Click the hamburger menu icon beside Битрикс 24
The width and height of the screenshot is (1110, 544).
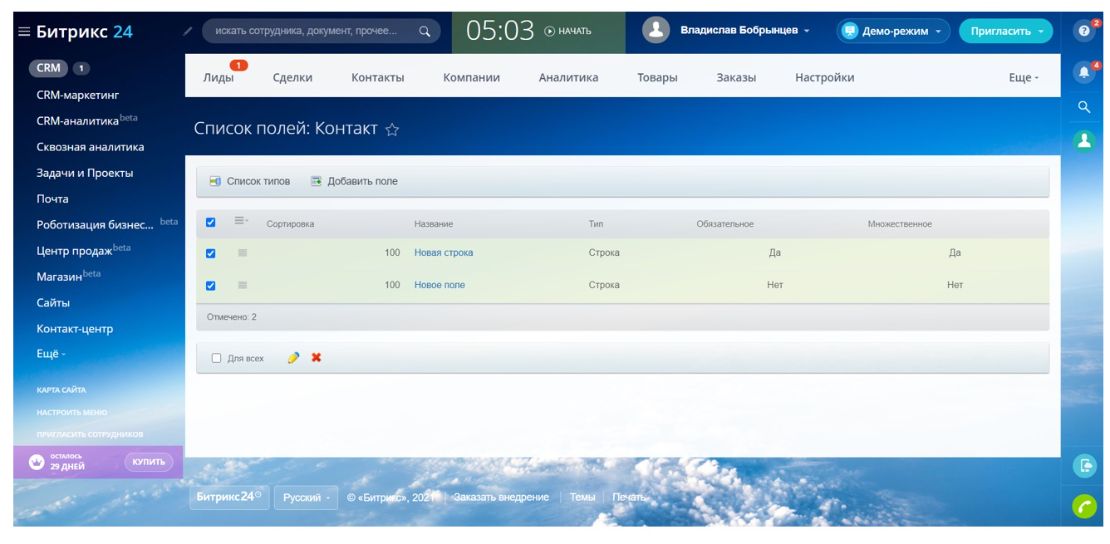tap(24, 32)
